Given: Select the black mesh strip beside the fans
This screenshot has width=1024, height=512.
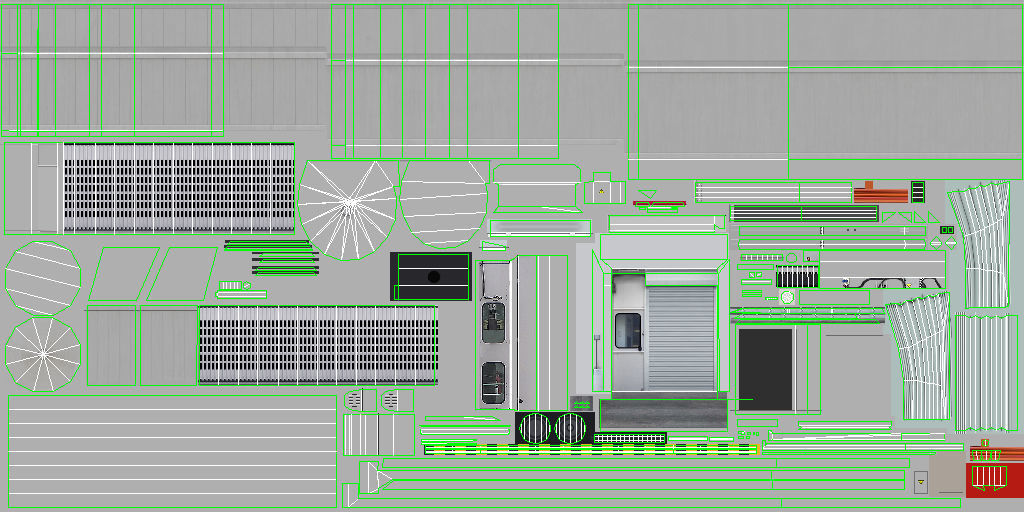Looking at the screenshot, I should (x=630, y=438).
